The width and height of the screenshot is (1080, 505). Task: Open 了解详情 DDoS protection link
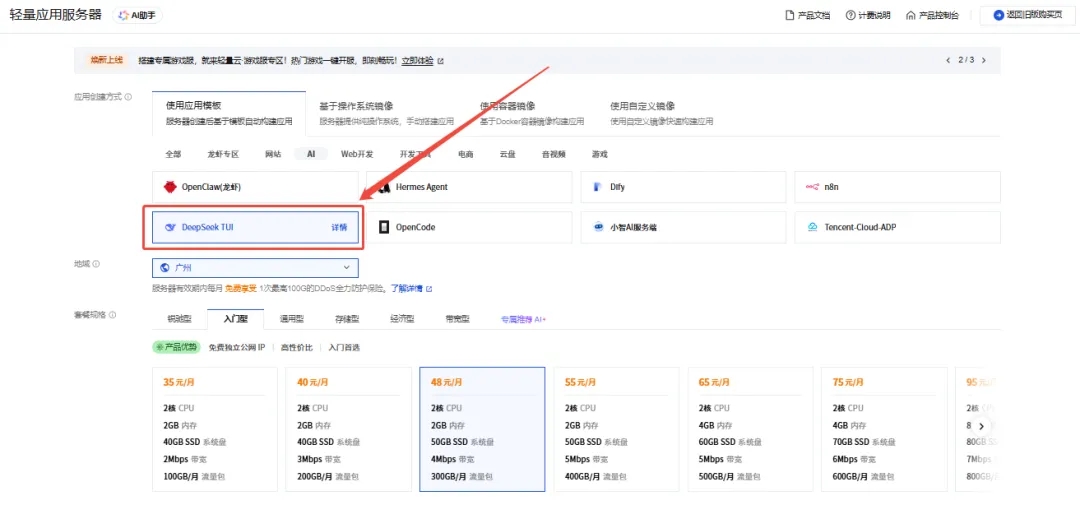411,289
